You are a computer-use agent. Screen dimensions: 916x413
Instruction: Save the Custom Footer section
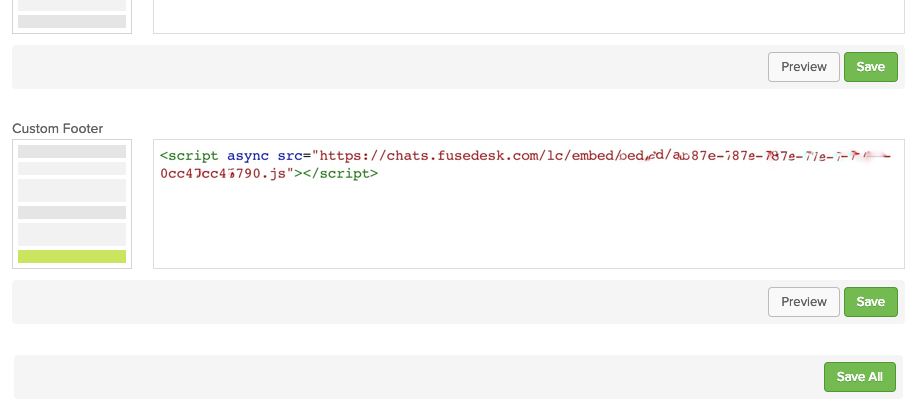point(870,302)
